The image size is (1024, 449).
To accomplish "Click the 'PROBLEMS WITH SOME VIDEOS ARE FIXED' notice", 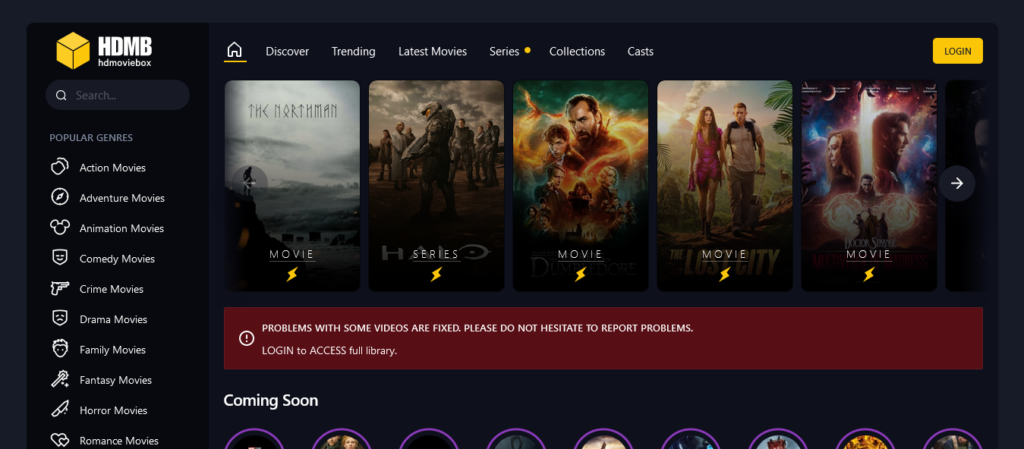I will pyautogui.click(x=477, y=328).
